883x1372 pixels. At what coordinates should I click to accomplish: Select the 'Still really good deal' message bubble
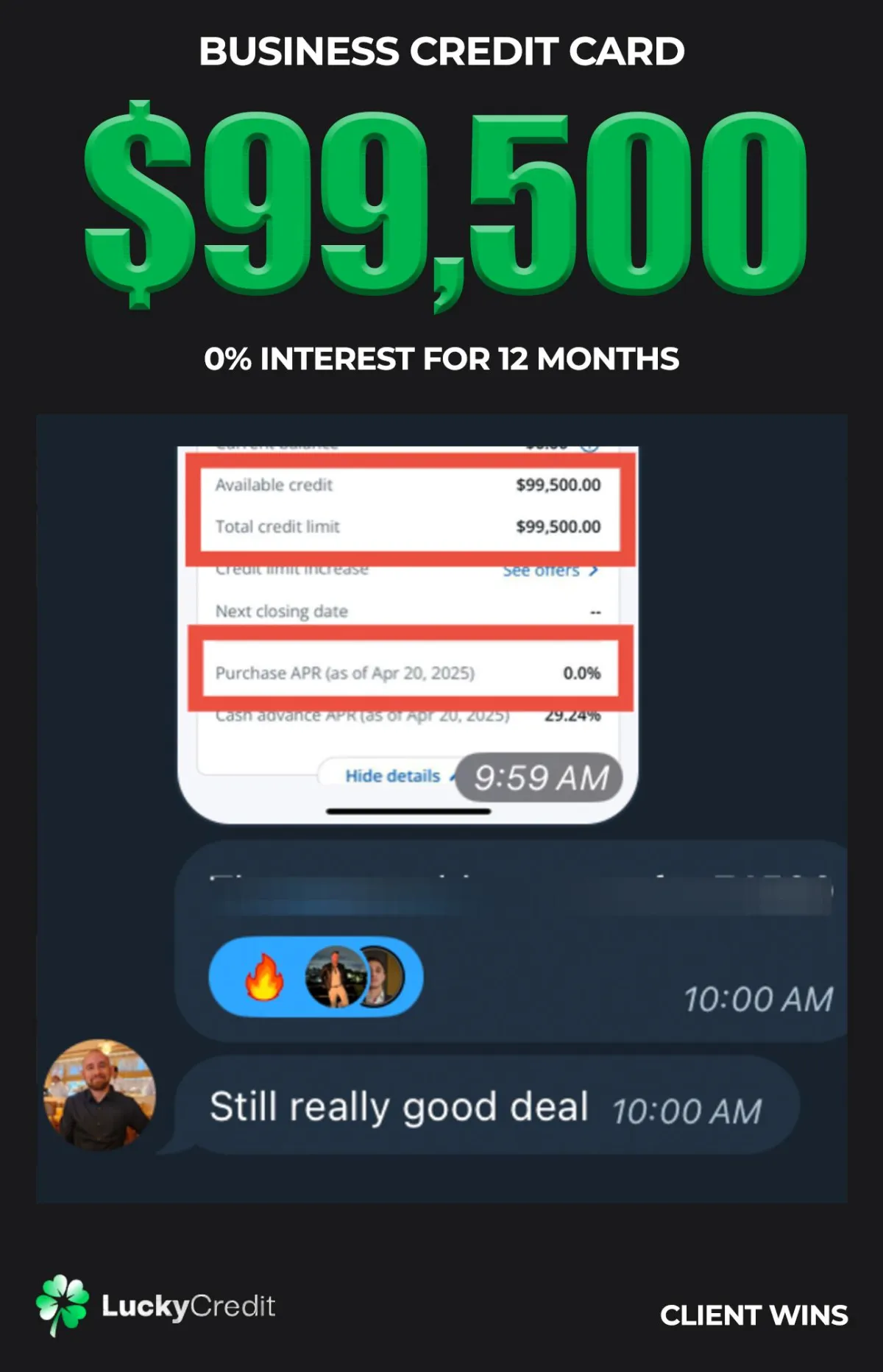click(x=486, y=1106)
